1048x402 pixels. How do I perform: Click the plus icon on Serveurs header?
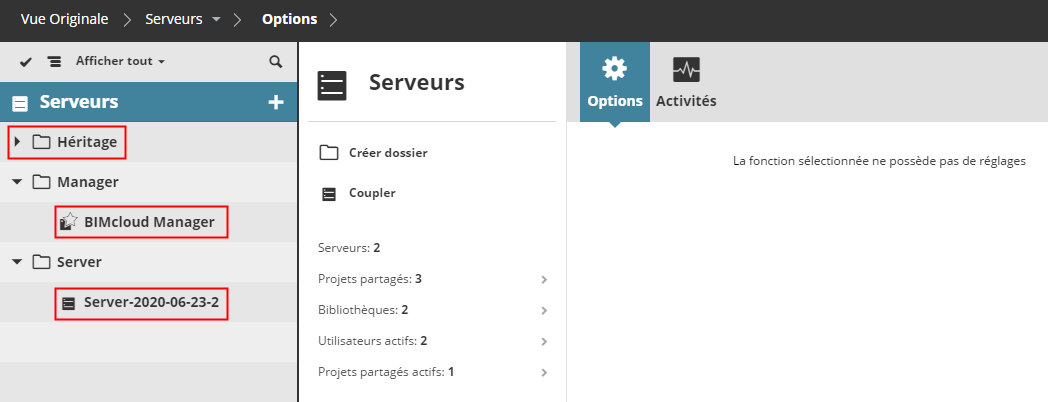(276, 102)
